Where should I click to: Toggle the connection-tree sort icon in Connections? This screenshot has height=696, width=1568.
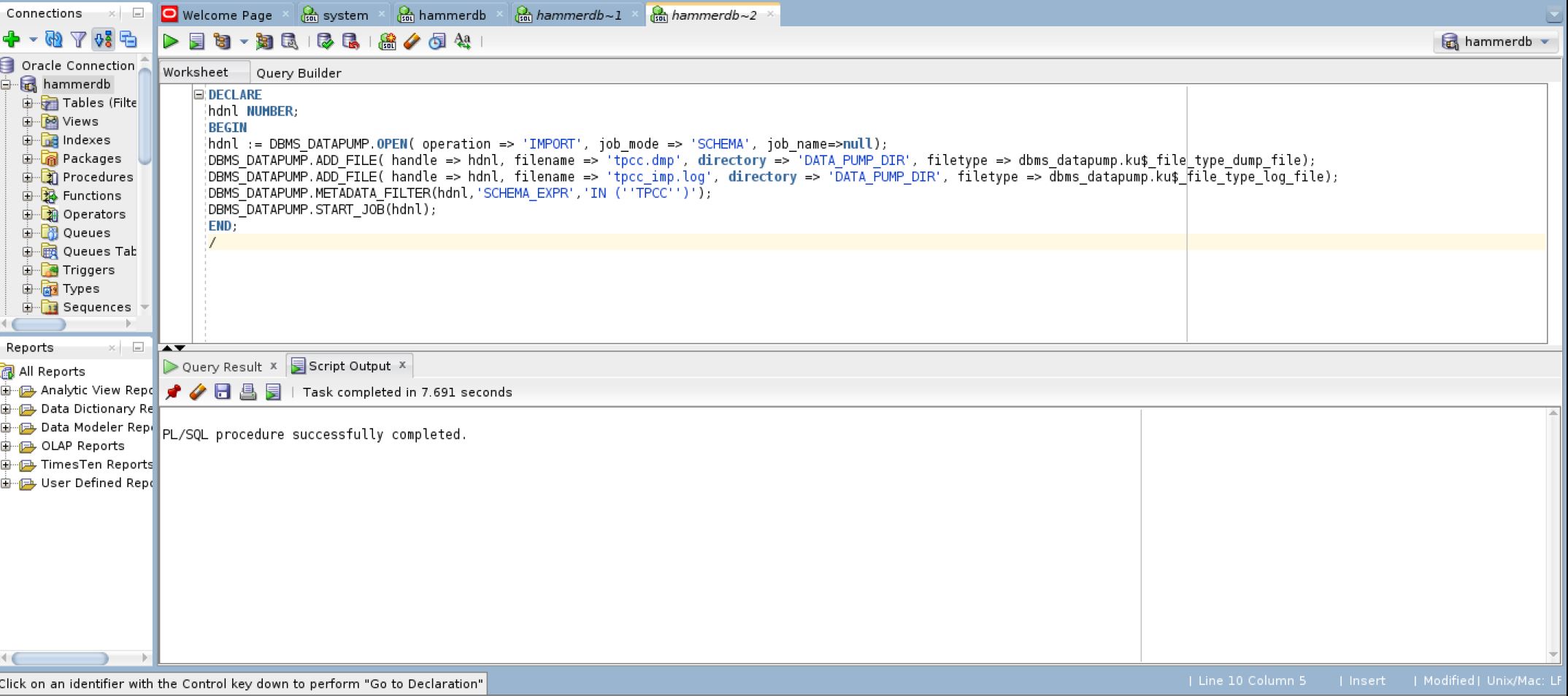103,39
